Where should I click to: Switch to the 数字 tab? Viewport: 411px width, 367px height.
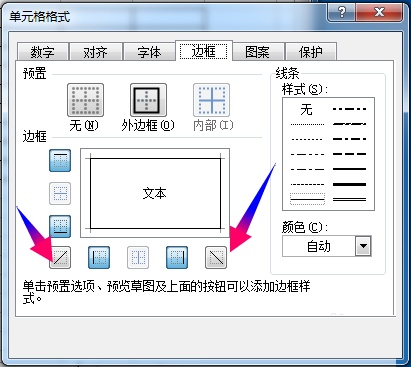pos(43,52)
